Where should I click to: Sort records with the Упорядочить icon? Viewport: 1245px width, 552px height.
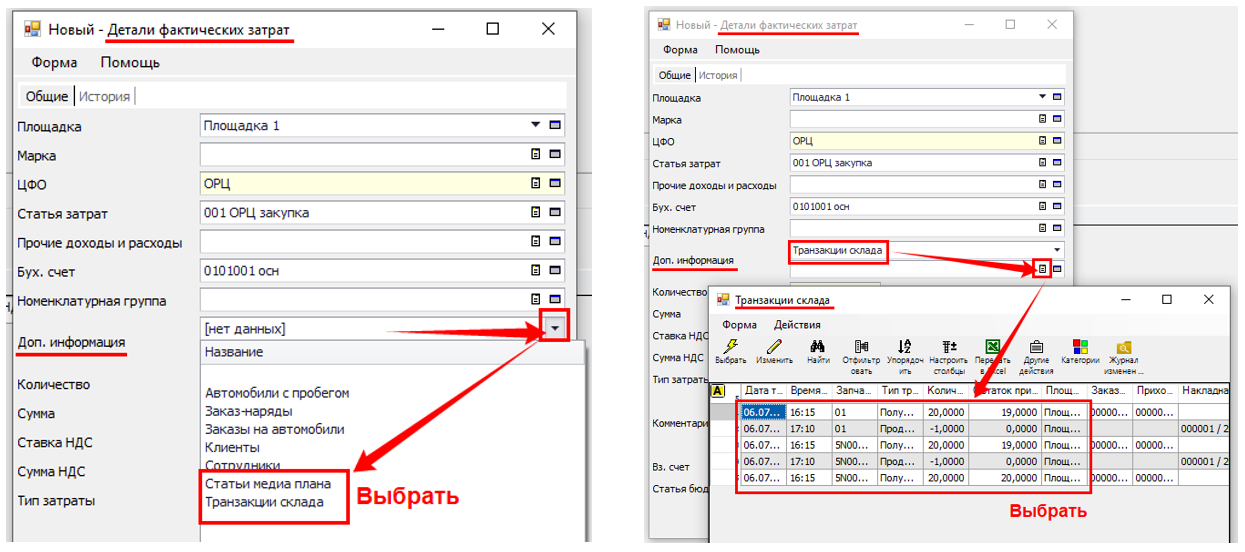tap(904, 346)
